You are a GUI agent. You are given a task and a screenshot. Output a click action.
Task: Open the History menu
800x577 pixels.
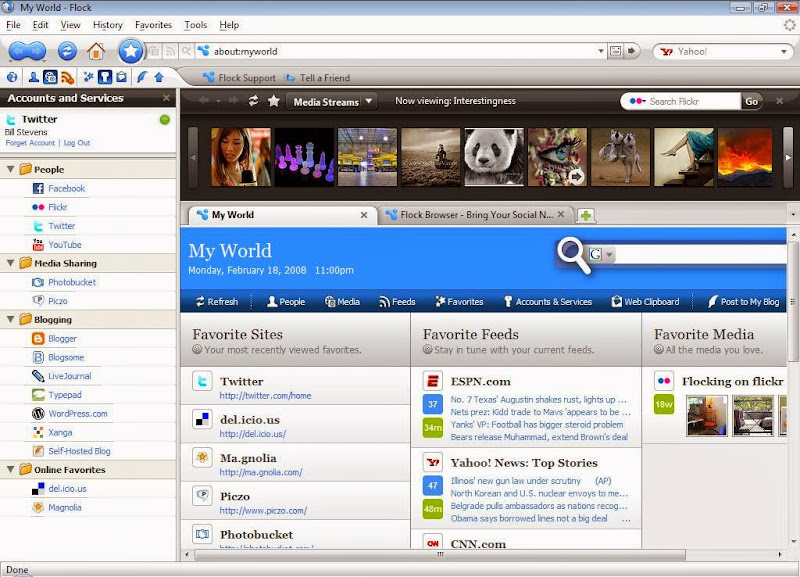coord(108,24)
